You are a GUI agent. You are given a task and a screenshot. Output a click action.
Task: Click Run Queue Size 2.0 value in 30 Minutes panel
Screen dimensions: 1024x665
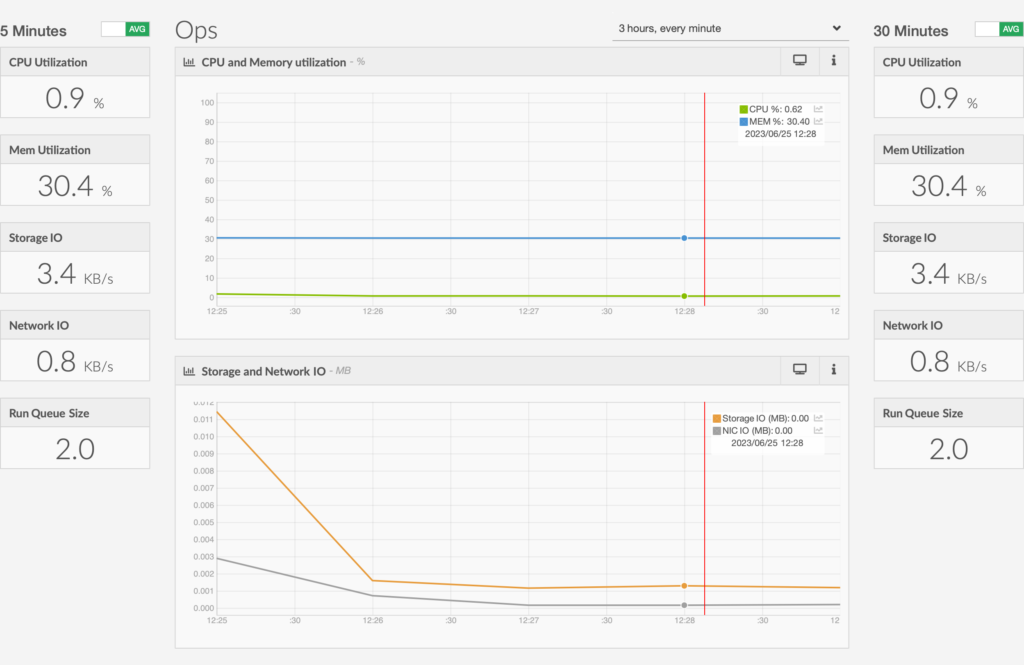tap(948, 449)
